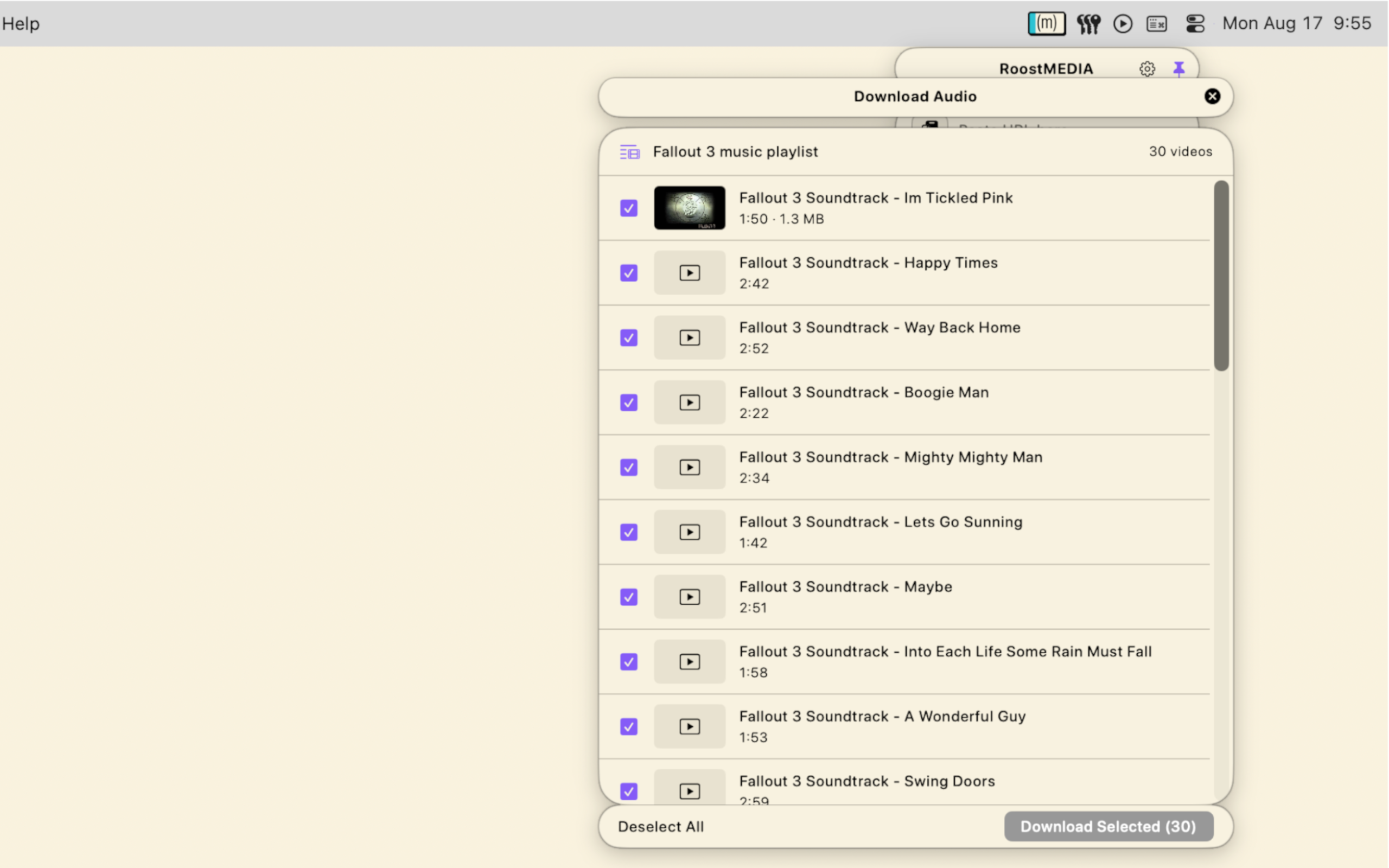The image size is (1389, 868).
Task: Click the 2:34 duration of Mighty Mighty Man
Action: click(x=754, y=479)
